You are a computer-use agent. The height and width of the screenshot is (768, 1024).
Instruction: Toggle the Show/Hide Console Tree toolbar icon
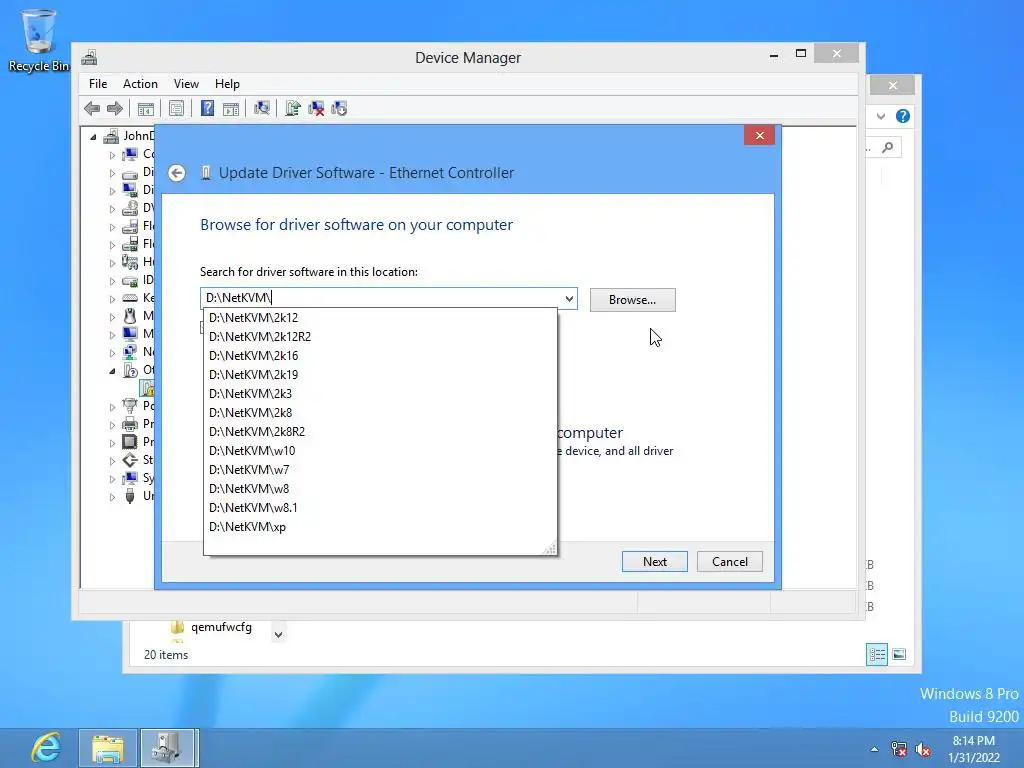(146, 108)
